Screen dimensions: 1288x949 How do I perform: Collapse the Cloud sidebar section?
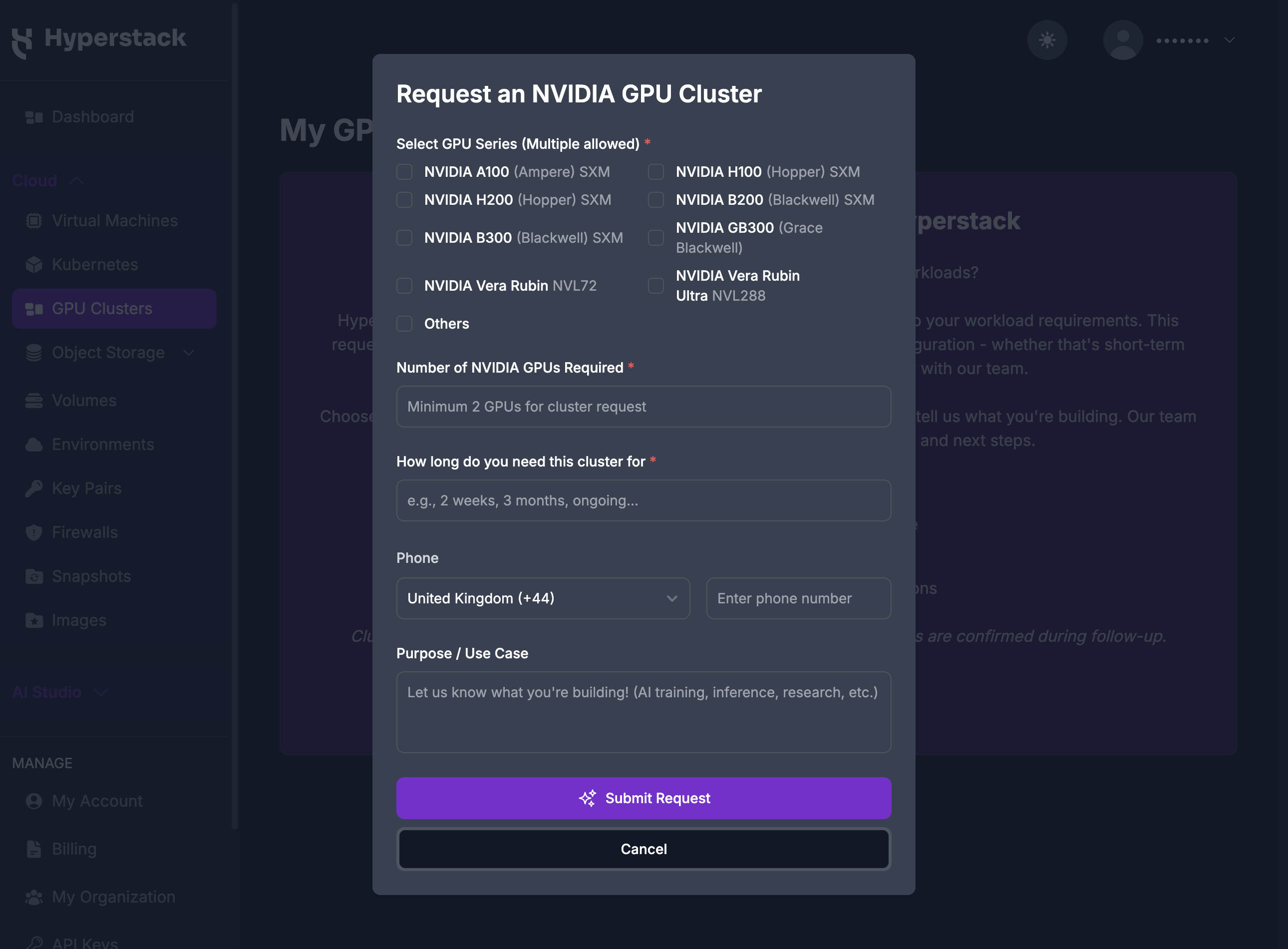48,181
